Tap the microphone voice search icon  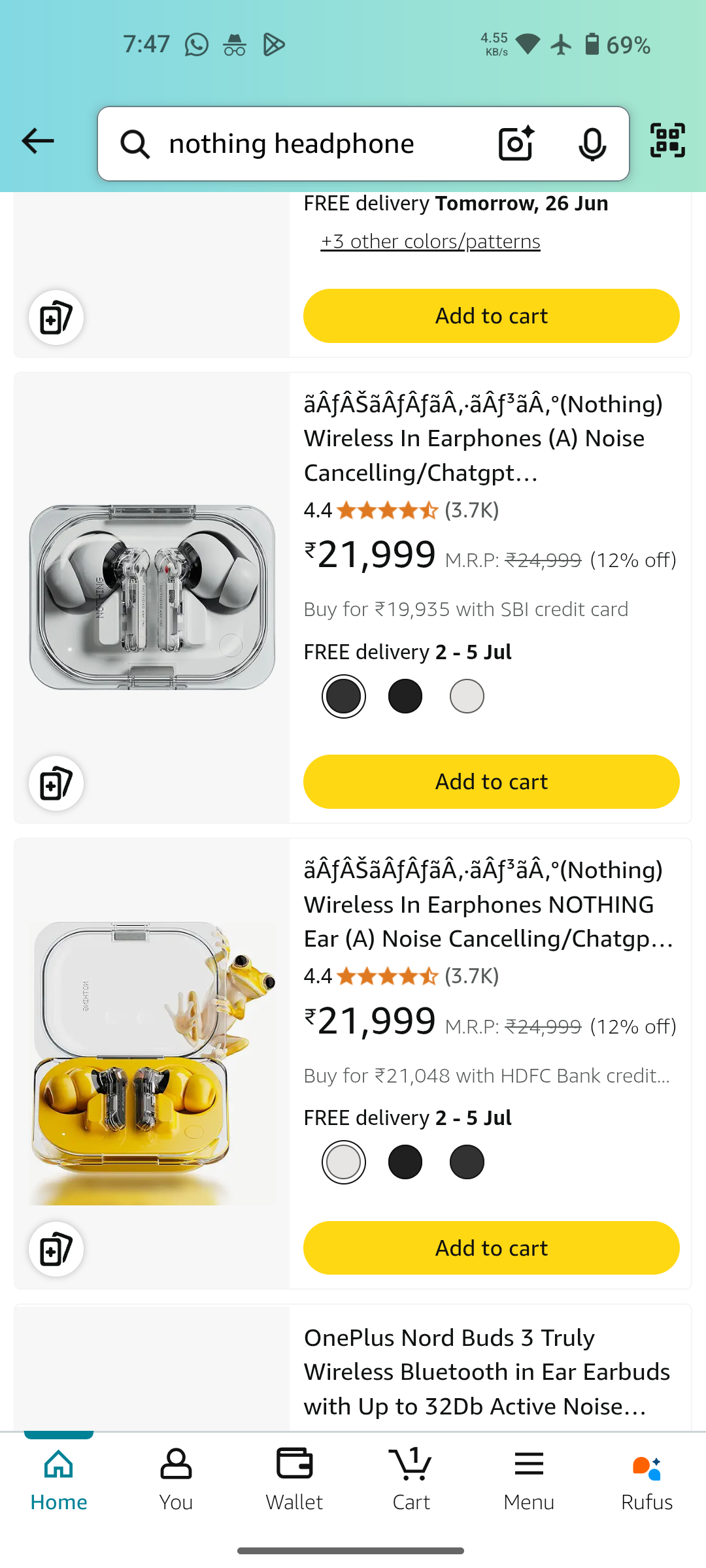tap(592, 144)
